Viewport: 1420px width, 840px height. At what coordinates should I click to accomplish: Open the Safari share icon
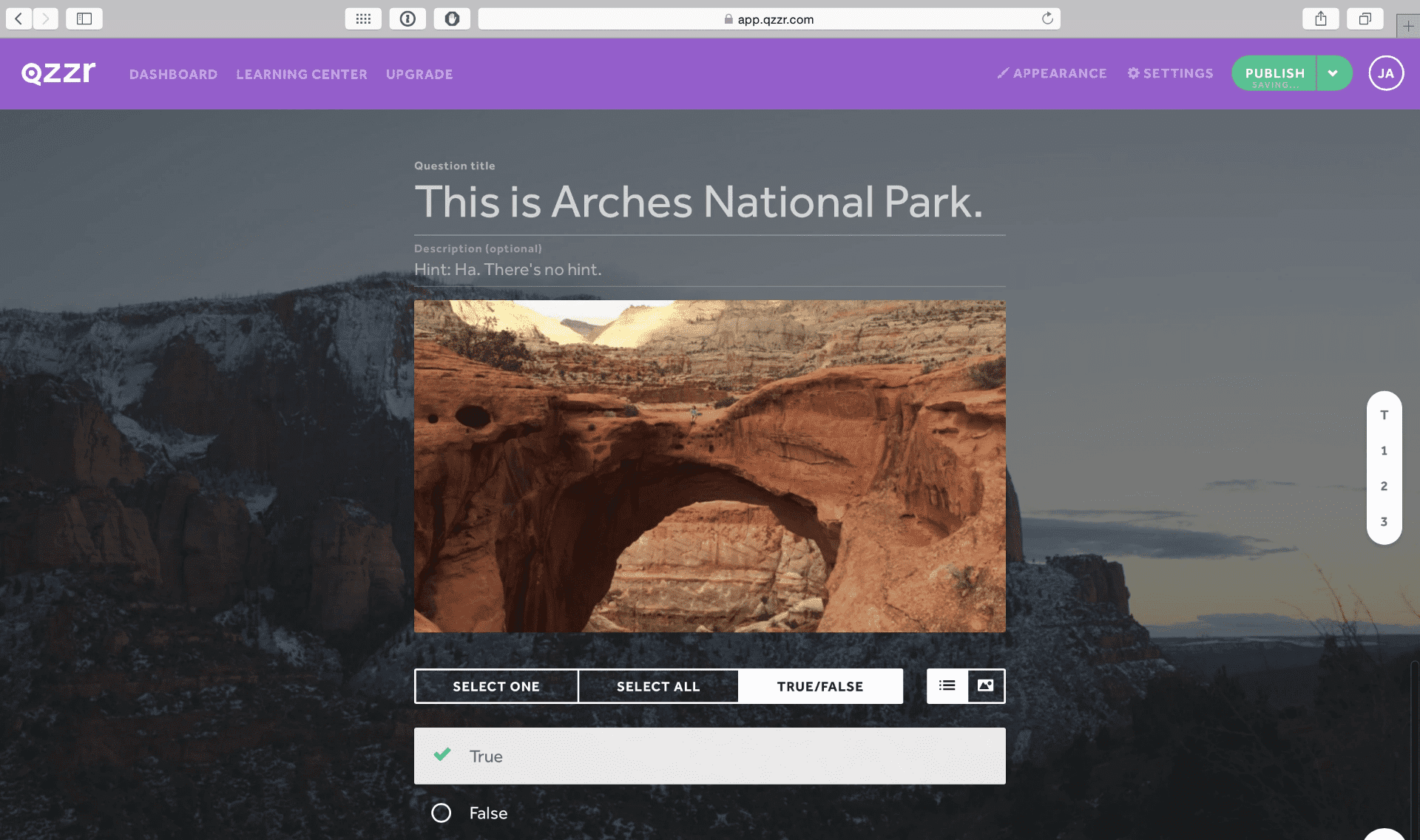pos(1320,18)
